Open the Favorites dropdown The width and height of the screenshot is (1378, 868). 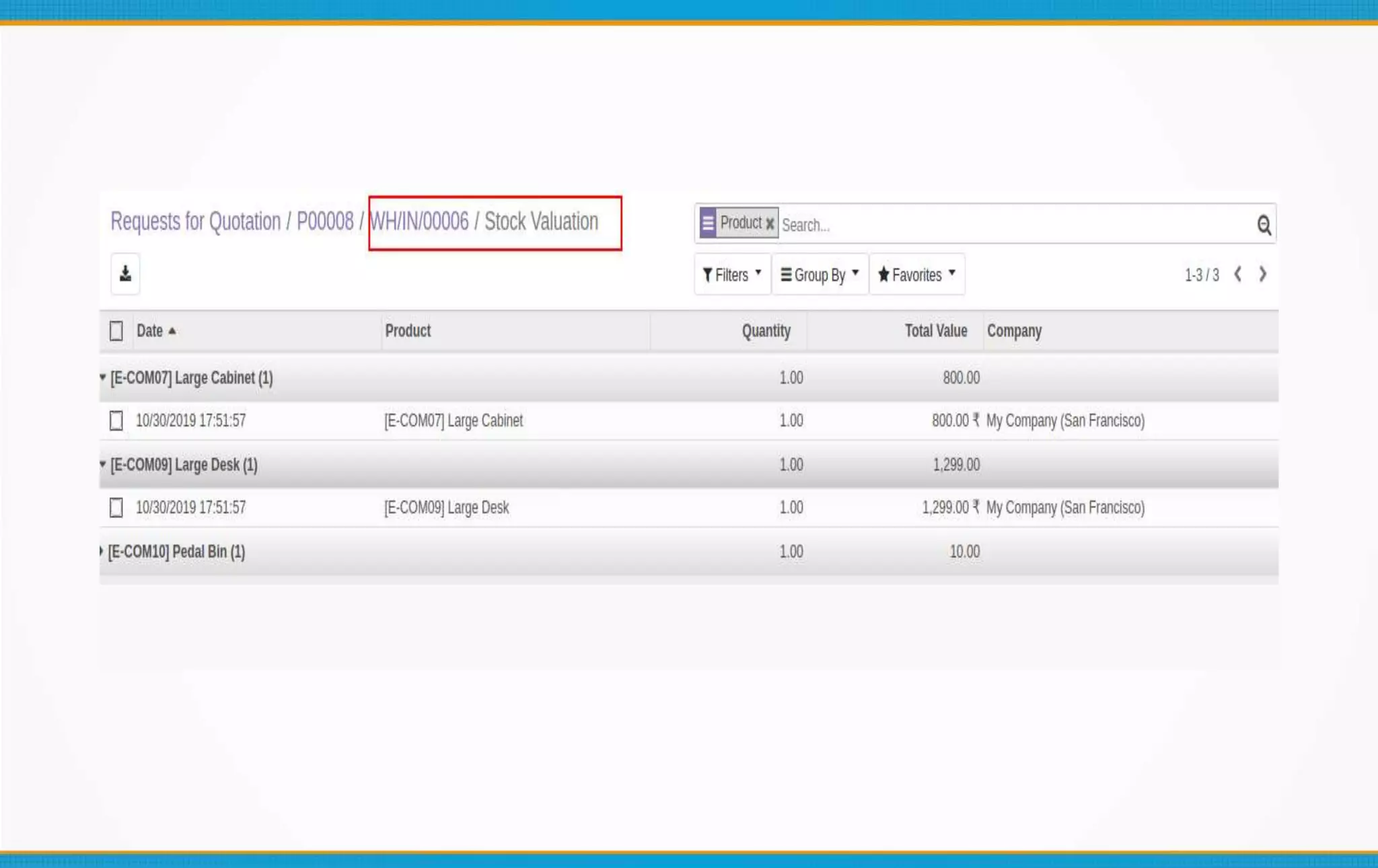point(916,275)
